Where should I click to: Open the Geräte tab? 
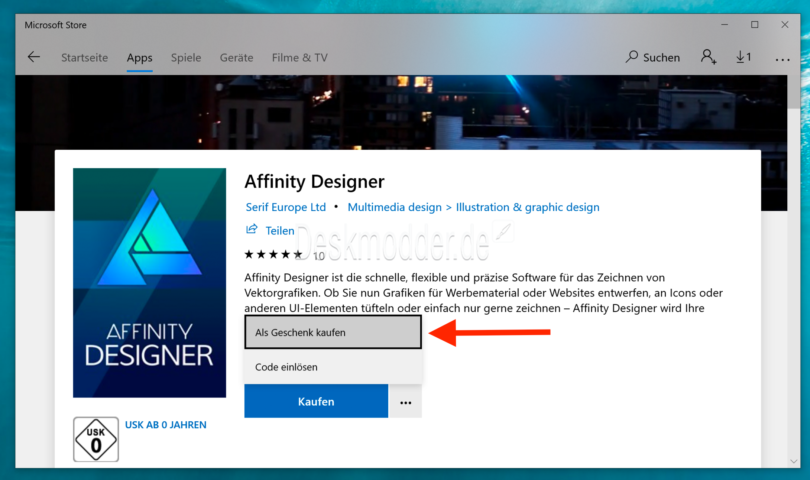[237, 58]
